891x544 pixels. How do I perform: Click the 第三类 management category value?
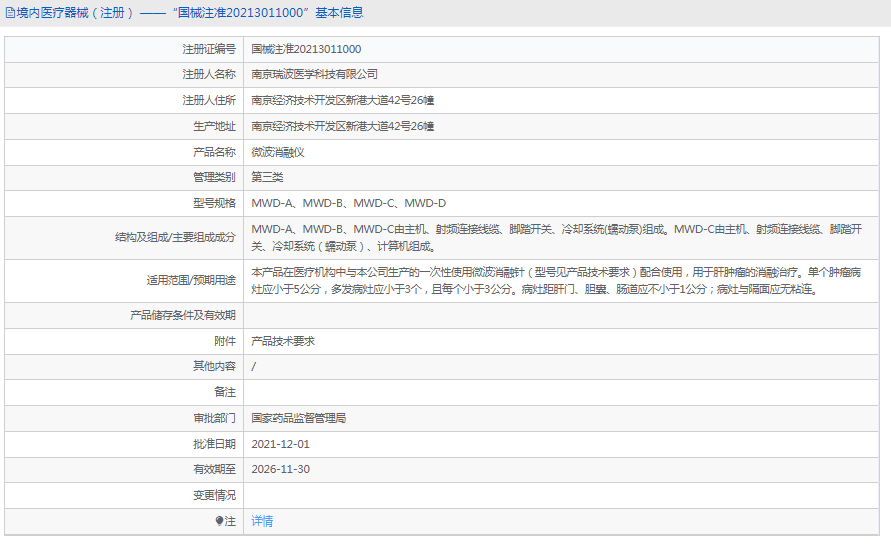click(267, 177)
